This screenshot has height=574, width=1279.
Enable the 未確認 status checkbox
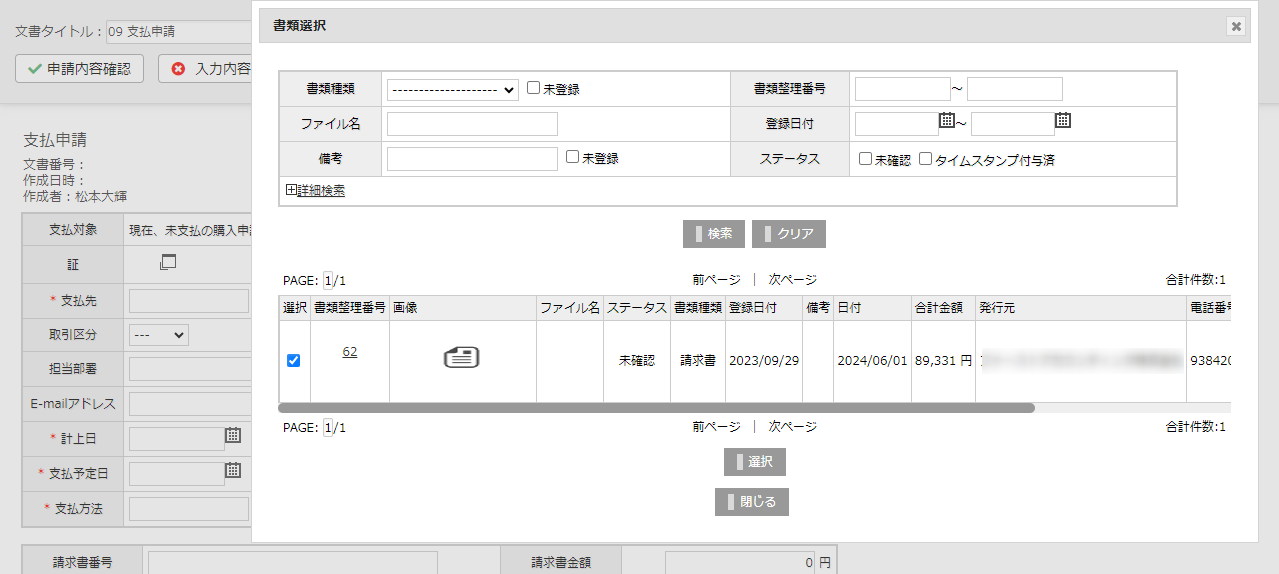pos(866,158)
